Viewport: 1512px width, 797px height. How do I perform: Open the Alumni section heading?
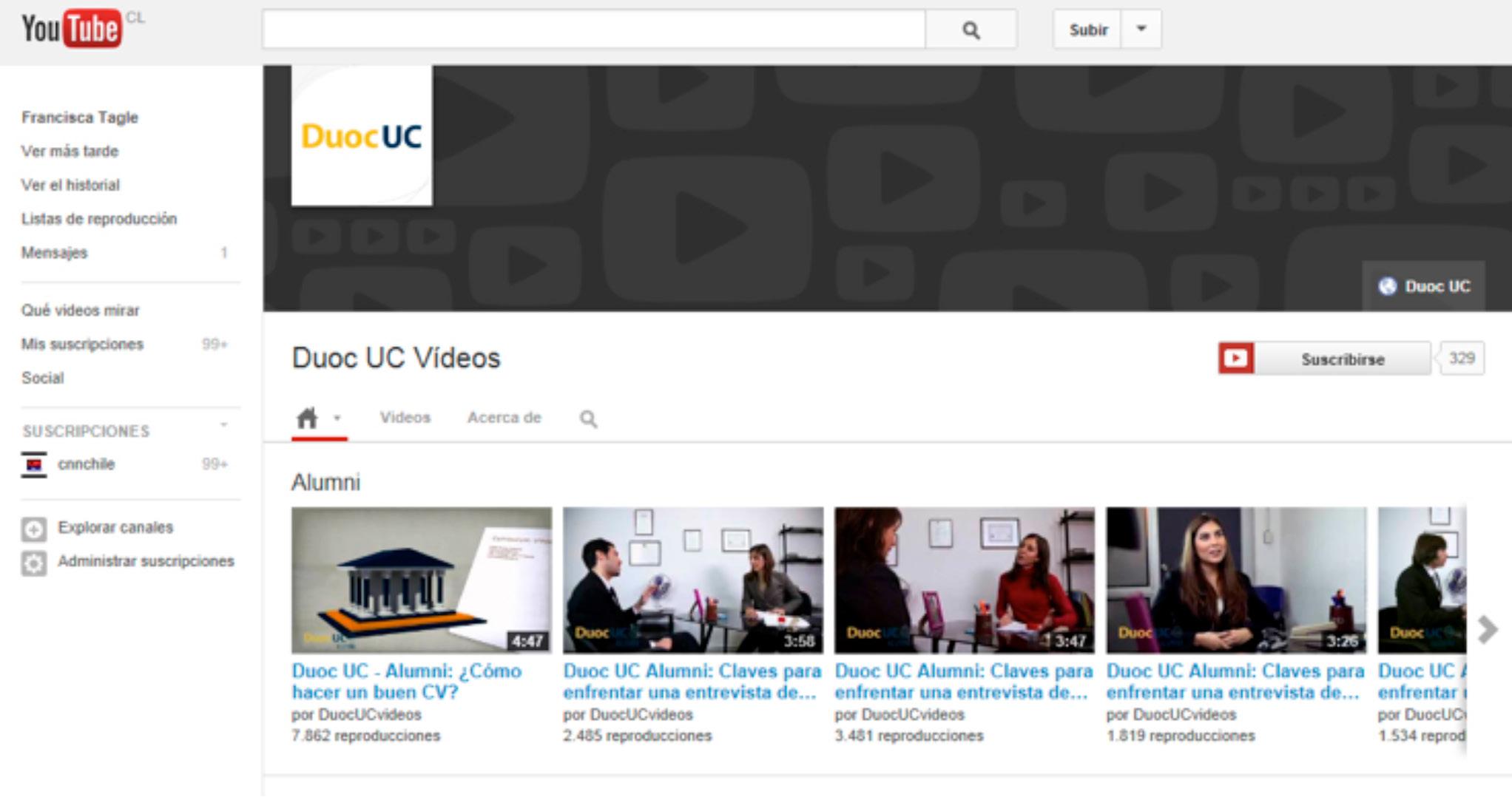[325, 483]
